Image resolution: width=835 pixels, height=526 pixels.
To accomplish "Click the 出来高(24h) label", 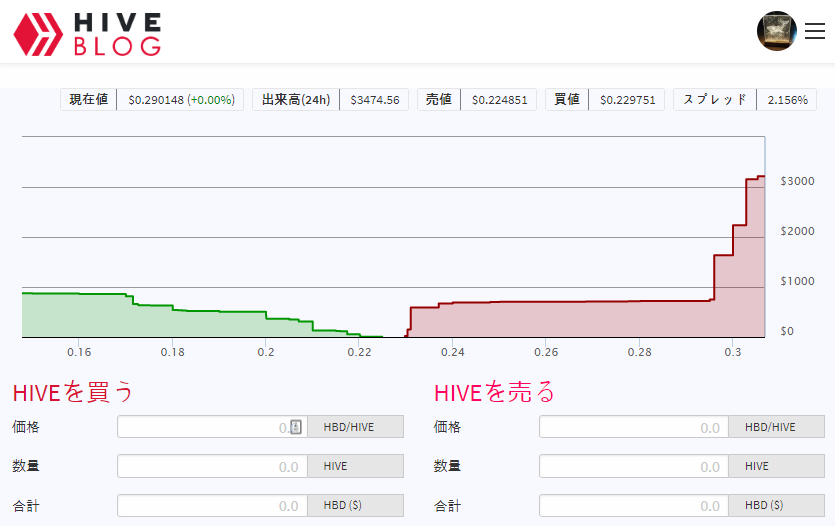I will (296, 100).
